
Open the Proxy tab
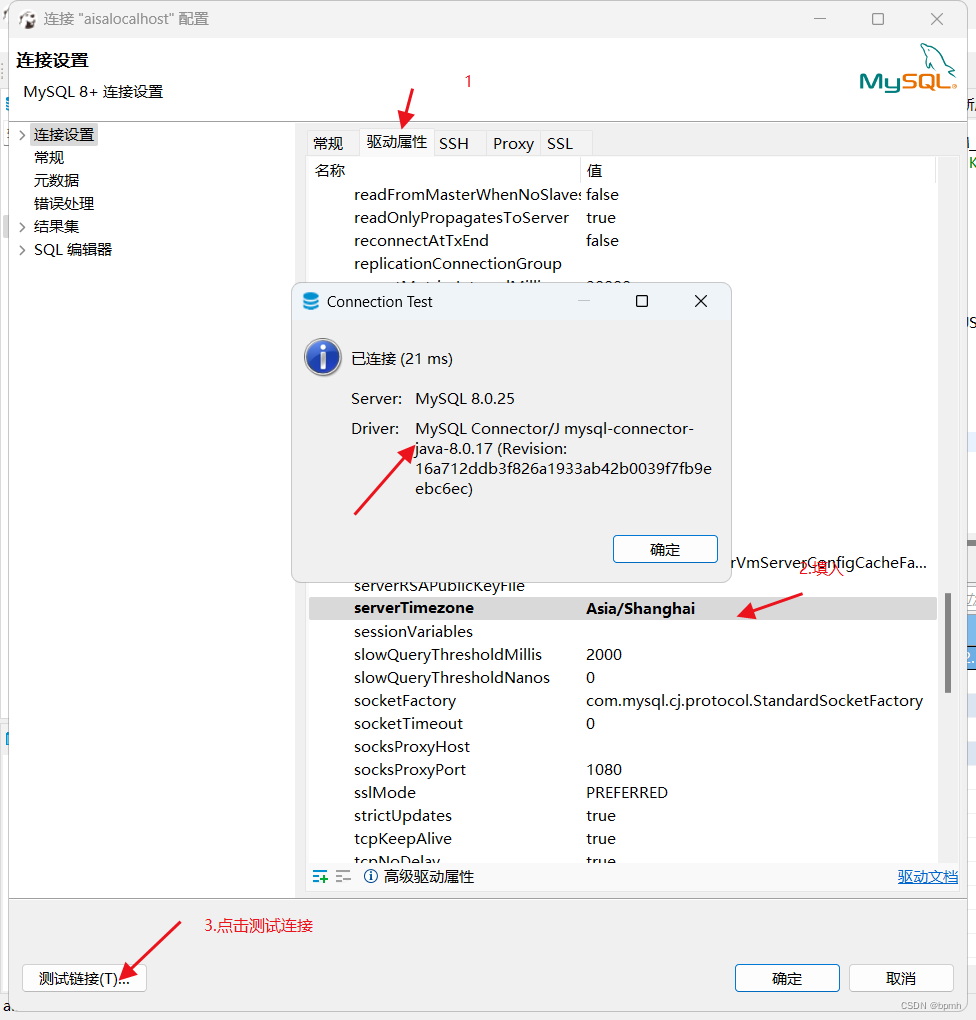512,143
